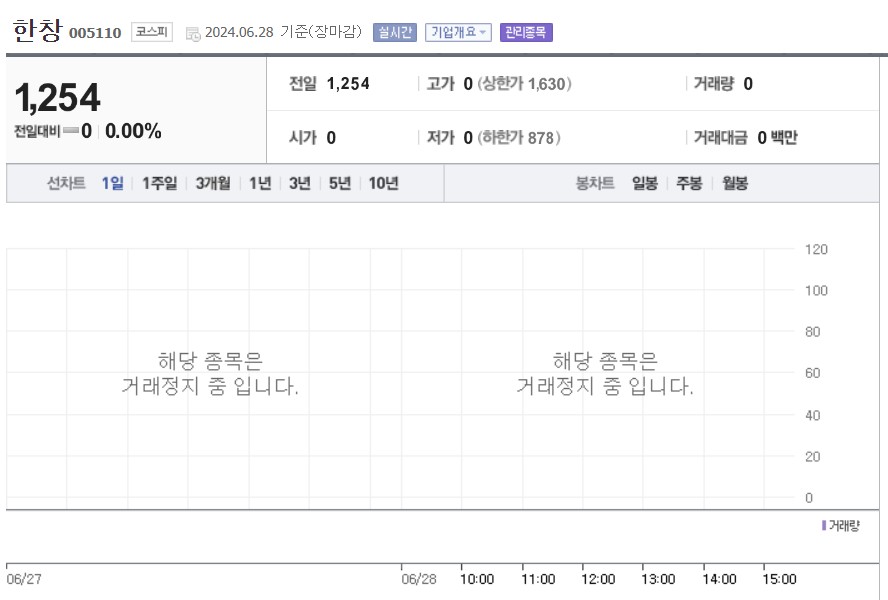Click the 전일 1,254 value
888x600 pixels.
coord(348,84)
